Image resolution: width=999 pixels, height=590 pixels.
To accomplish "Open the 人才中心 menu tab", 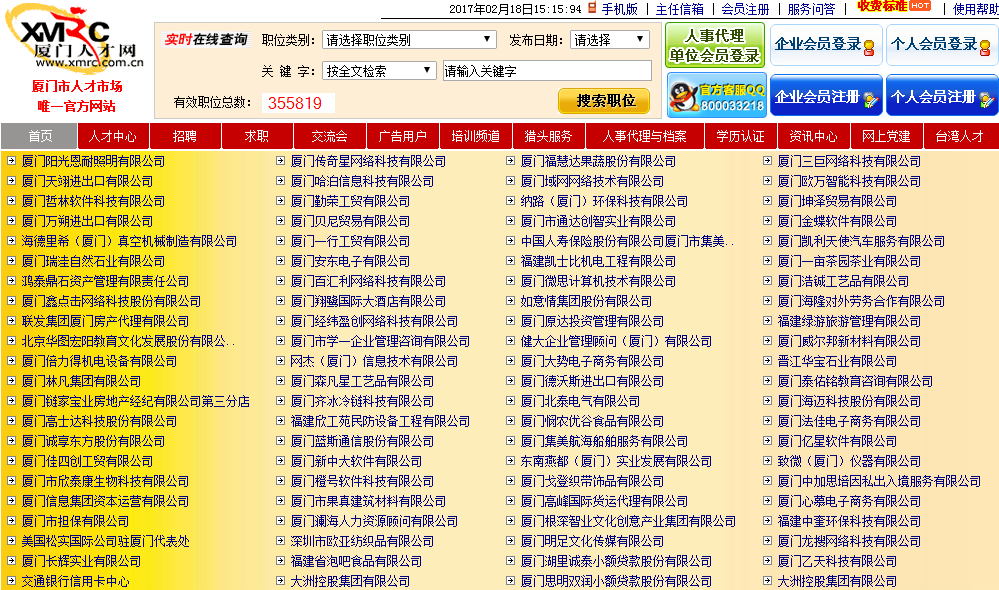I will (113, 136).
